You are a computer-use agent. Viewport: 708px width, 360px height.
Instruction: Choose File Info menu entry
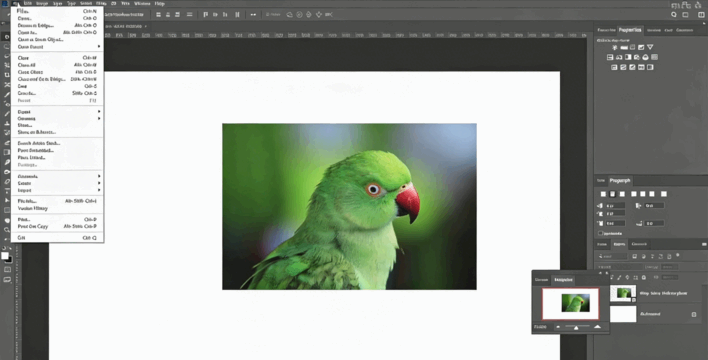[x=57, y=201]
